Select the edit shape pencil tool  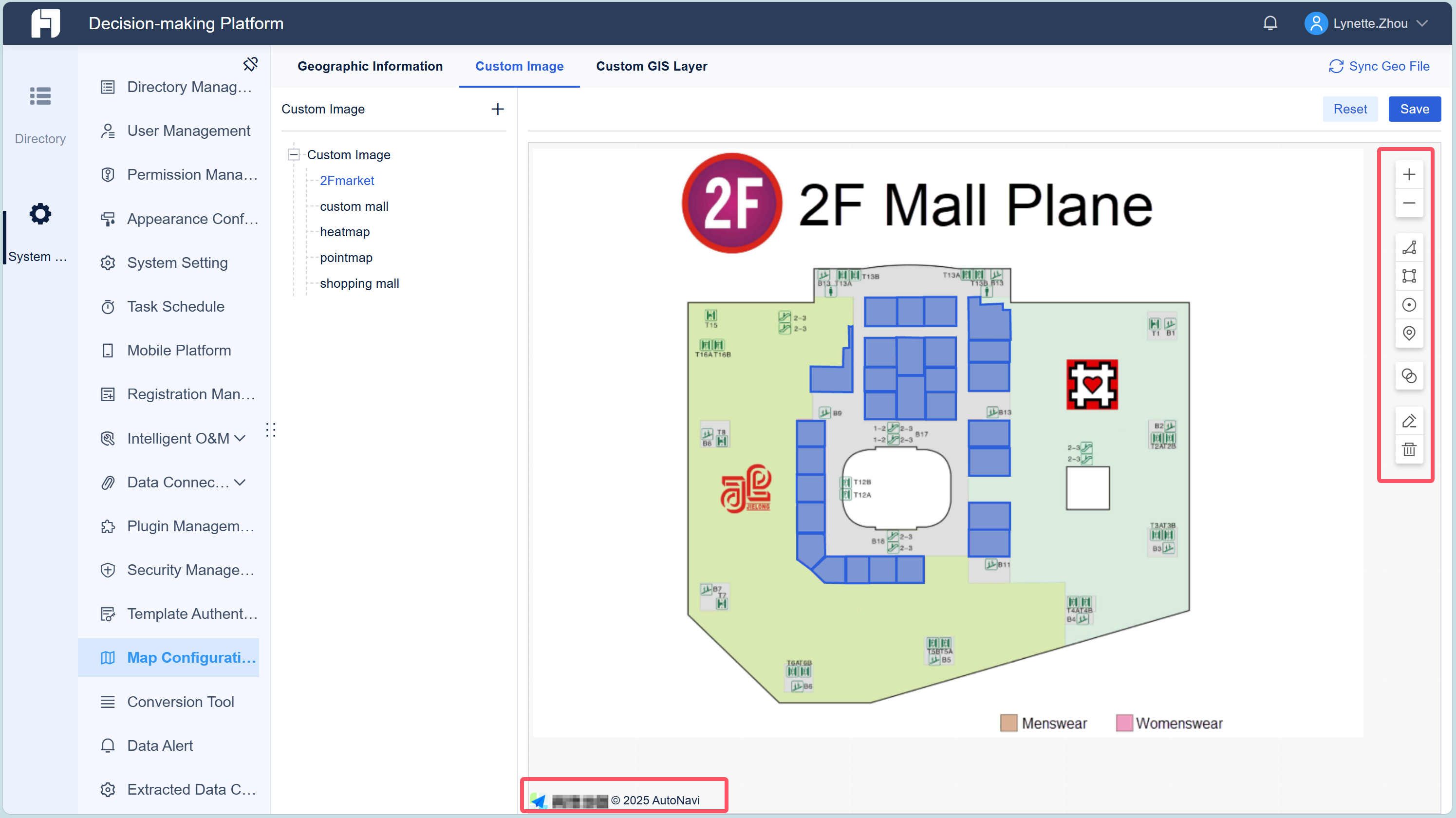[x=1408, y=421]
